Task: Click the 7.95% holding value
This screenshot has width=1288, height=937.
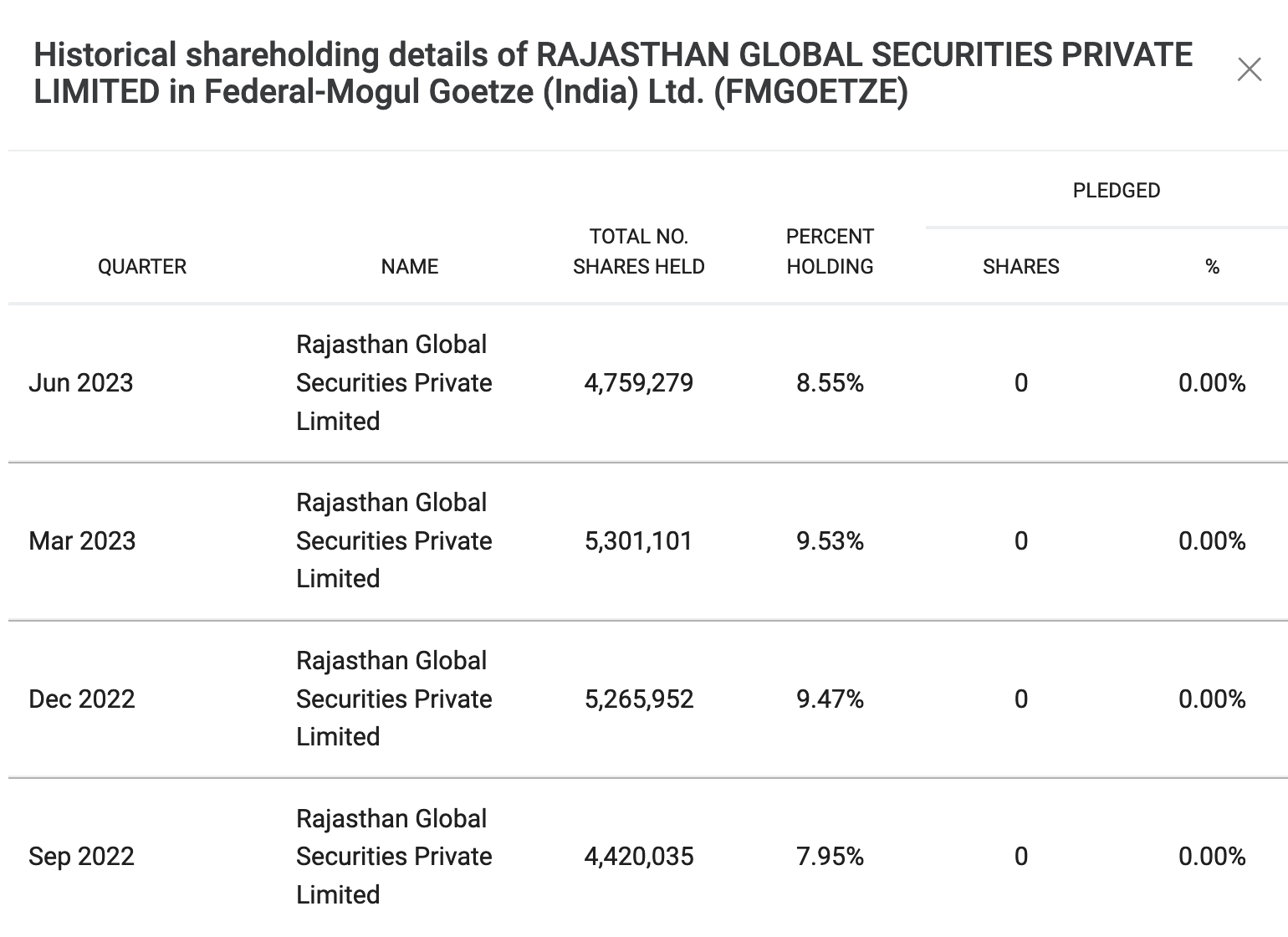Action: [x=830, y=857]
